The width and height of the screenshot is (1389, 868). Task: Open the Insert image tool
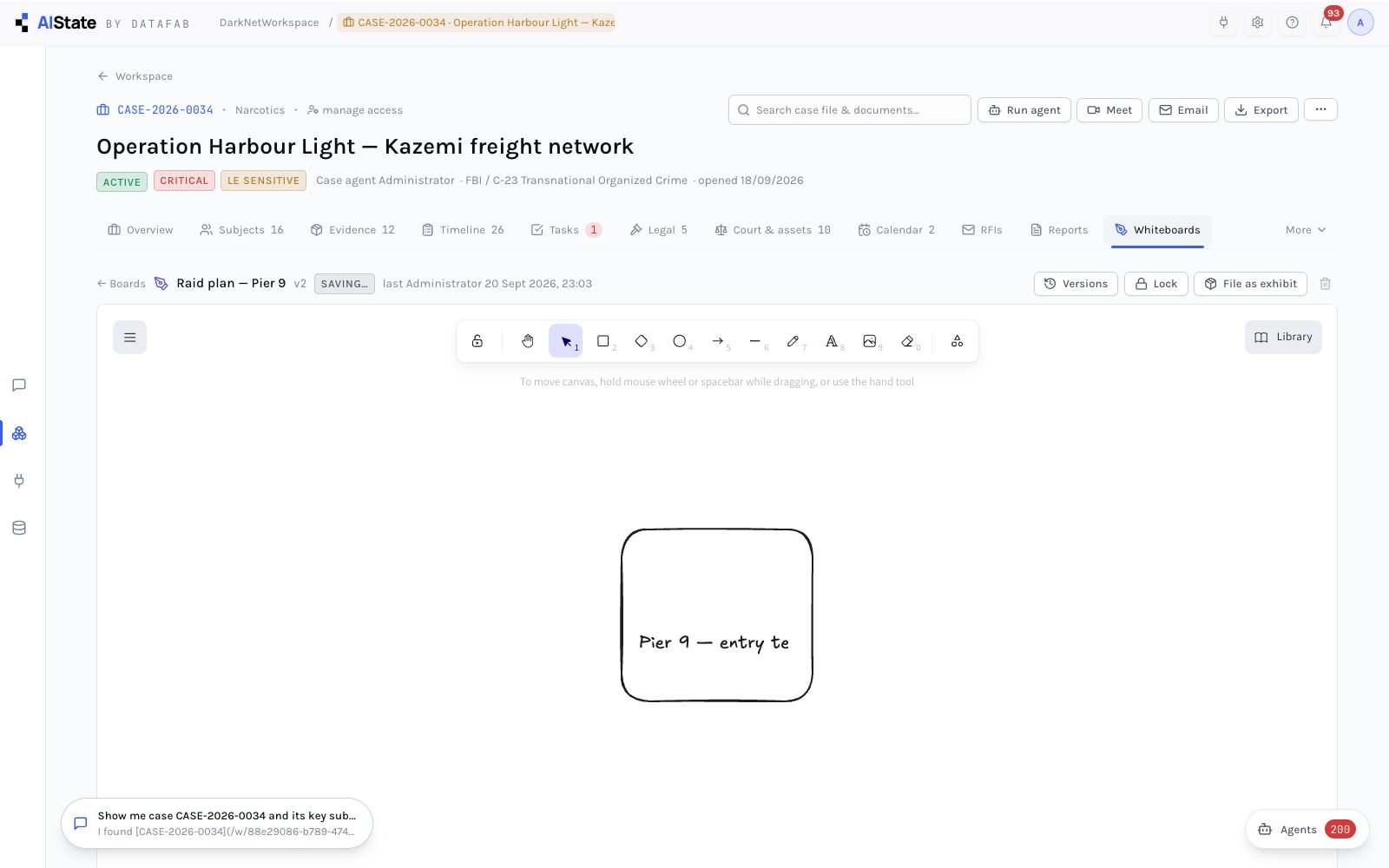click(x=870, y=341)
